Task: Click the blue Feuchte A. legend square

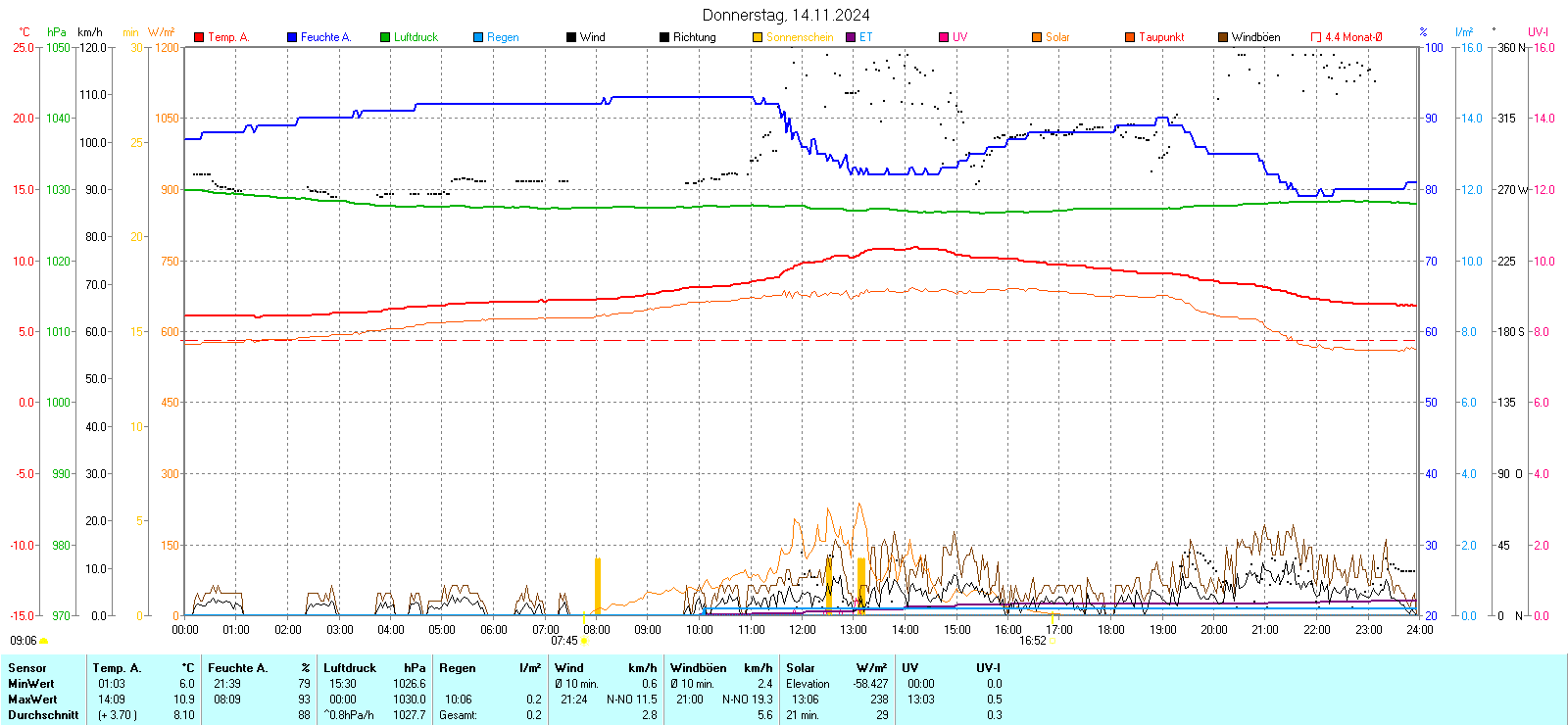Action: point(292,37)
